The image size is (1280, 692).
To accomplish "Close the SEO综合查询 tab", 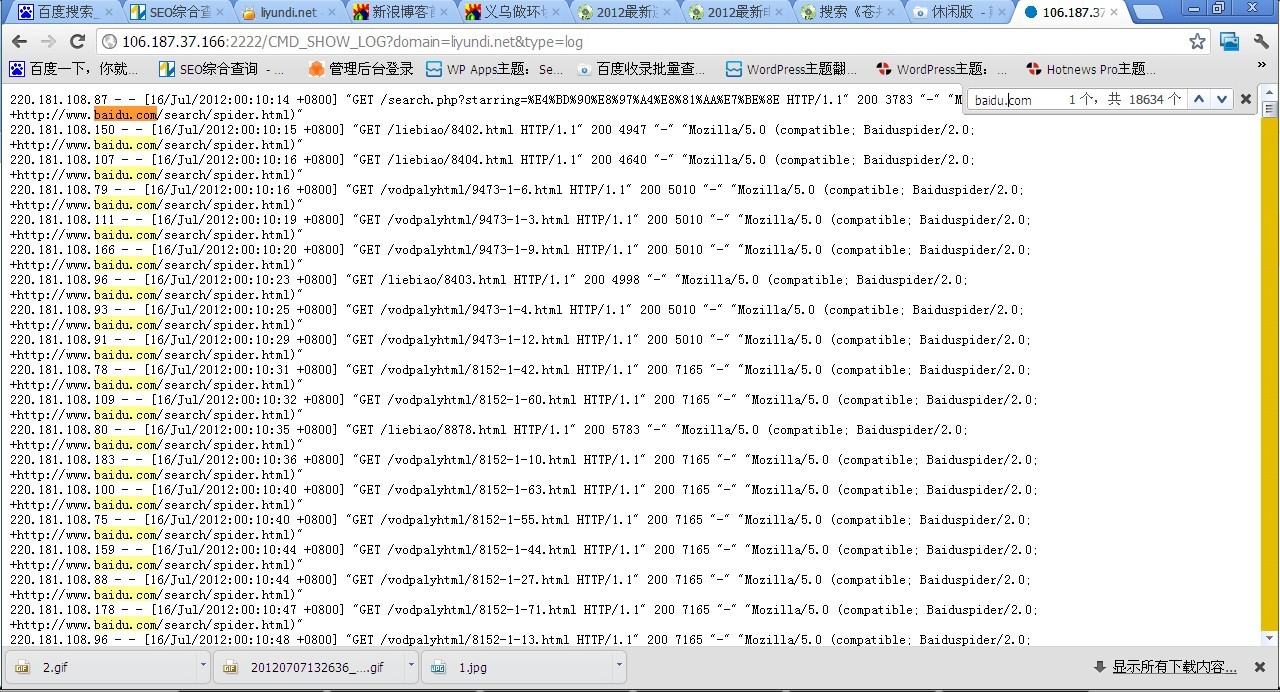I will (x=220, y=13).
